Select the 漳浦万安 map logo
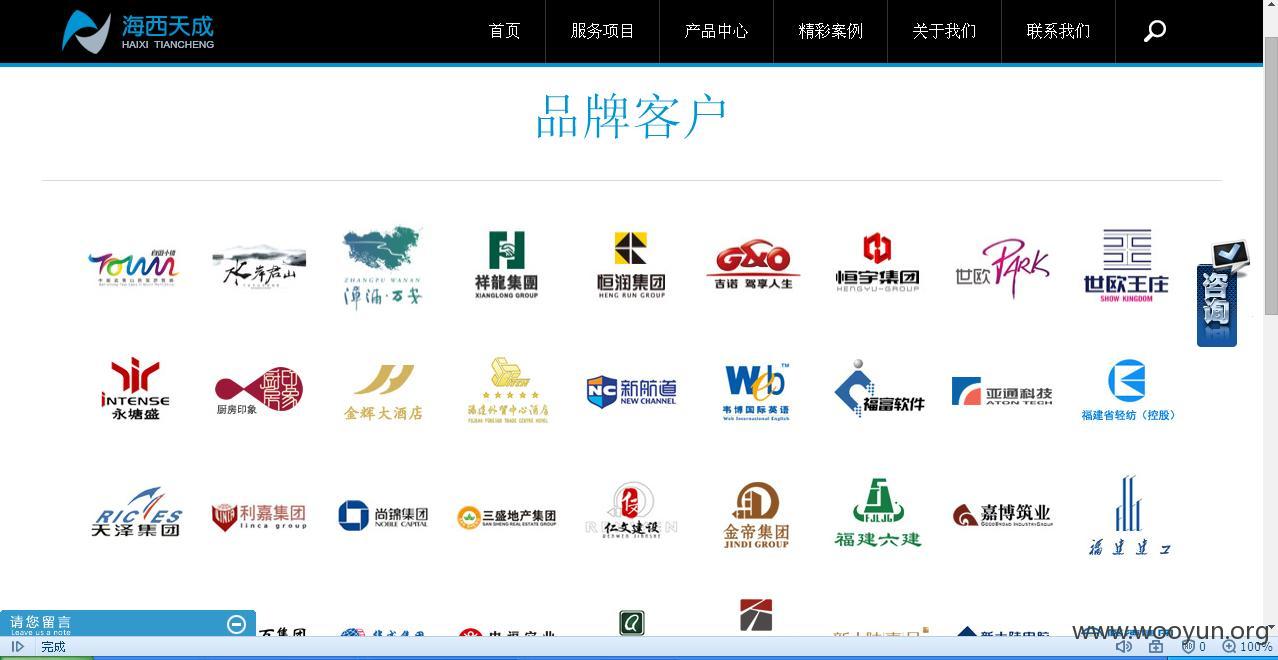This screenshot has width=1278, height=660. (x=382, y=267)
